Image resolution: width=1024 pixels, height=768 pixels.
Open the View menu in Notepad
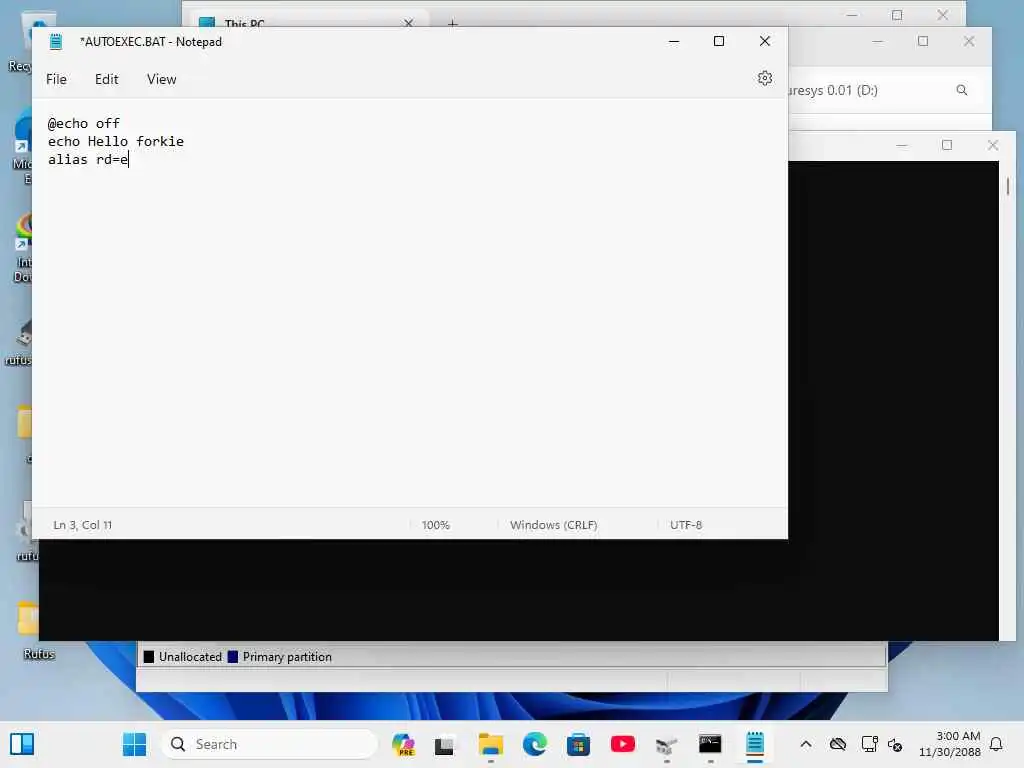pos(161,79)
